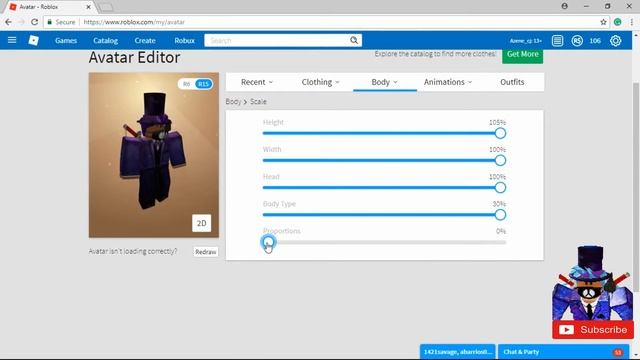Bookmark this page with star icon

(x=603, y=22)
